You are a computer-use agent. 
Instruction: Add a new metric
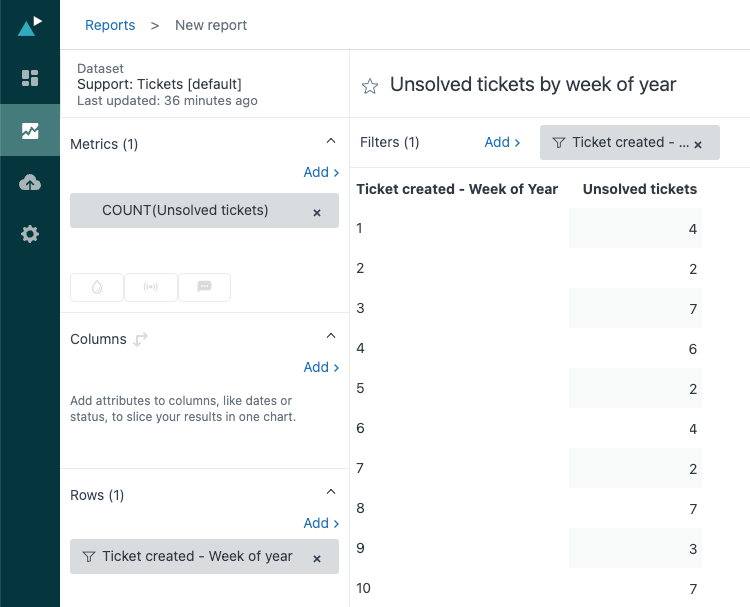(x=321, y=172)
